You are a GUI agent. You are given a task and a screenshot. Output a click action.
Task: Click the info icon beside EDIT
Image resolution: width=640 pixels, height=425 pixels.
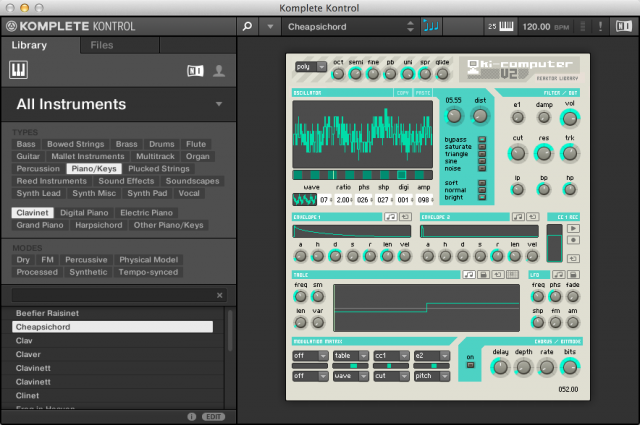coord(191,416)
